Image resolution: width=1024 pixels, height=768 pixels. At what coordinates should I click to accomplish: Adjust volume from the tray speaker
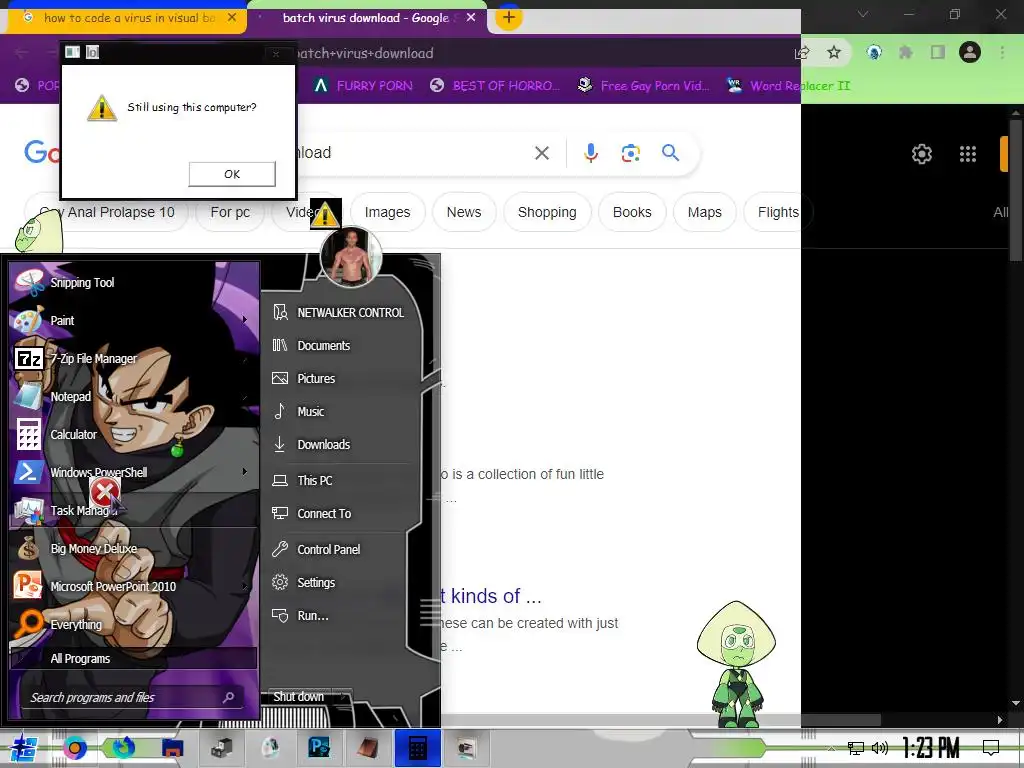coord(880,748)
